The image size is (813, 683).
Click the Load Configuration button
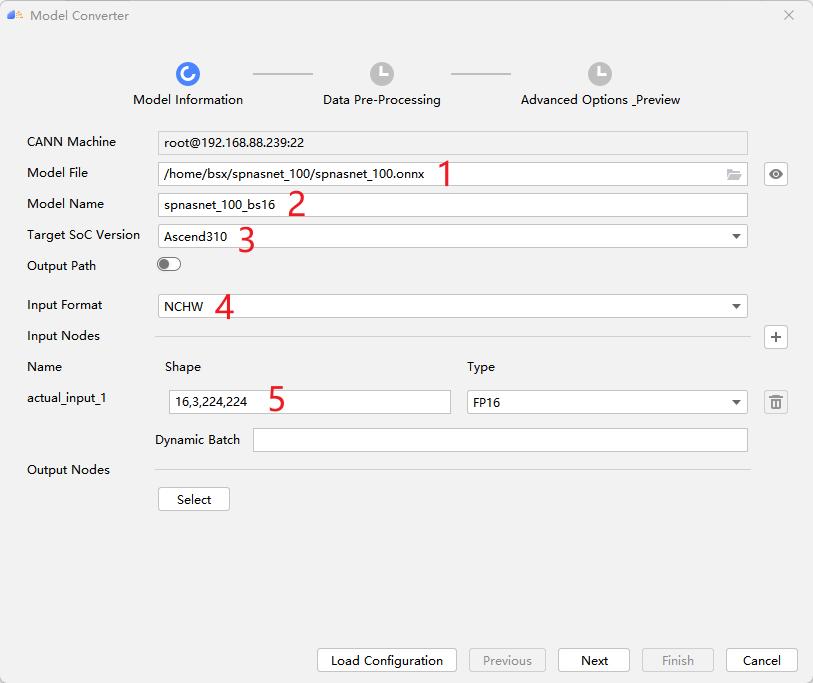tap(386, 660)
